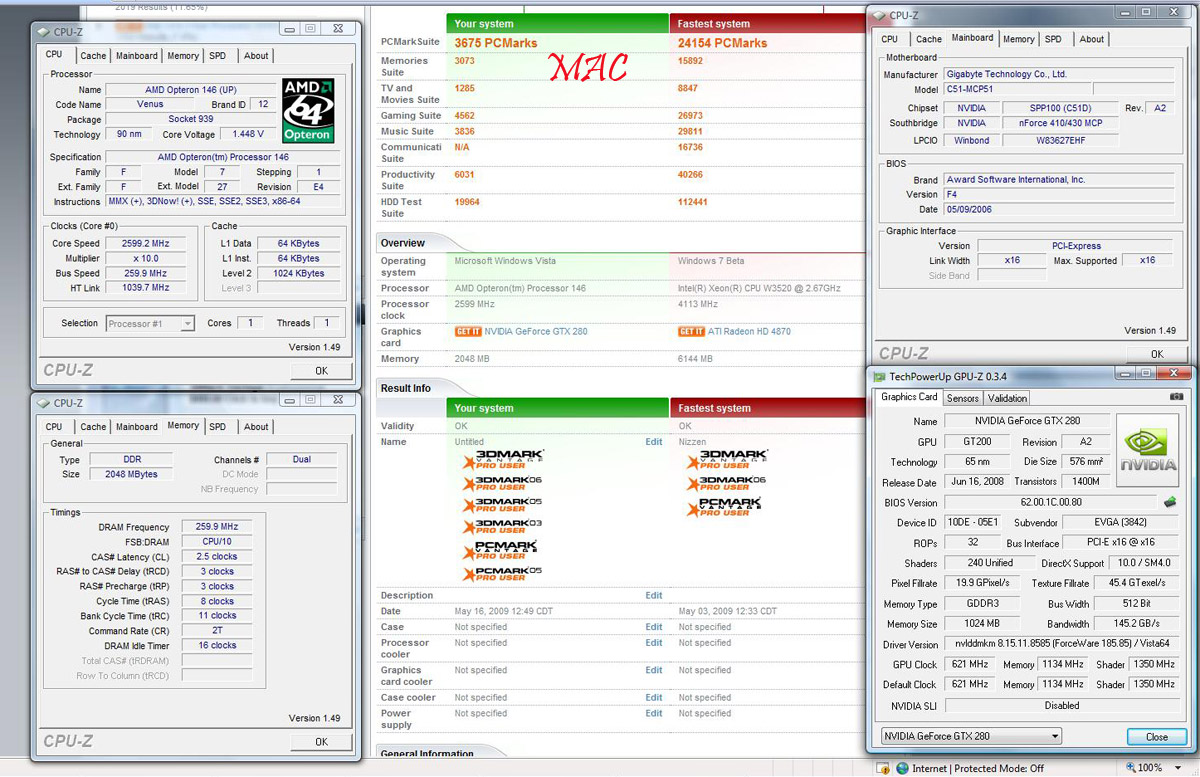Click the '24154 PCMarks' fastest score text
The height and width of the screenshot is (777, 1200).
723,43
